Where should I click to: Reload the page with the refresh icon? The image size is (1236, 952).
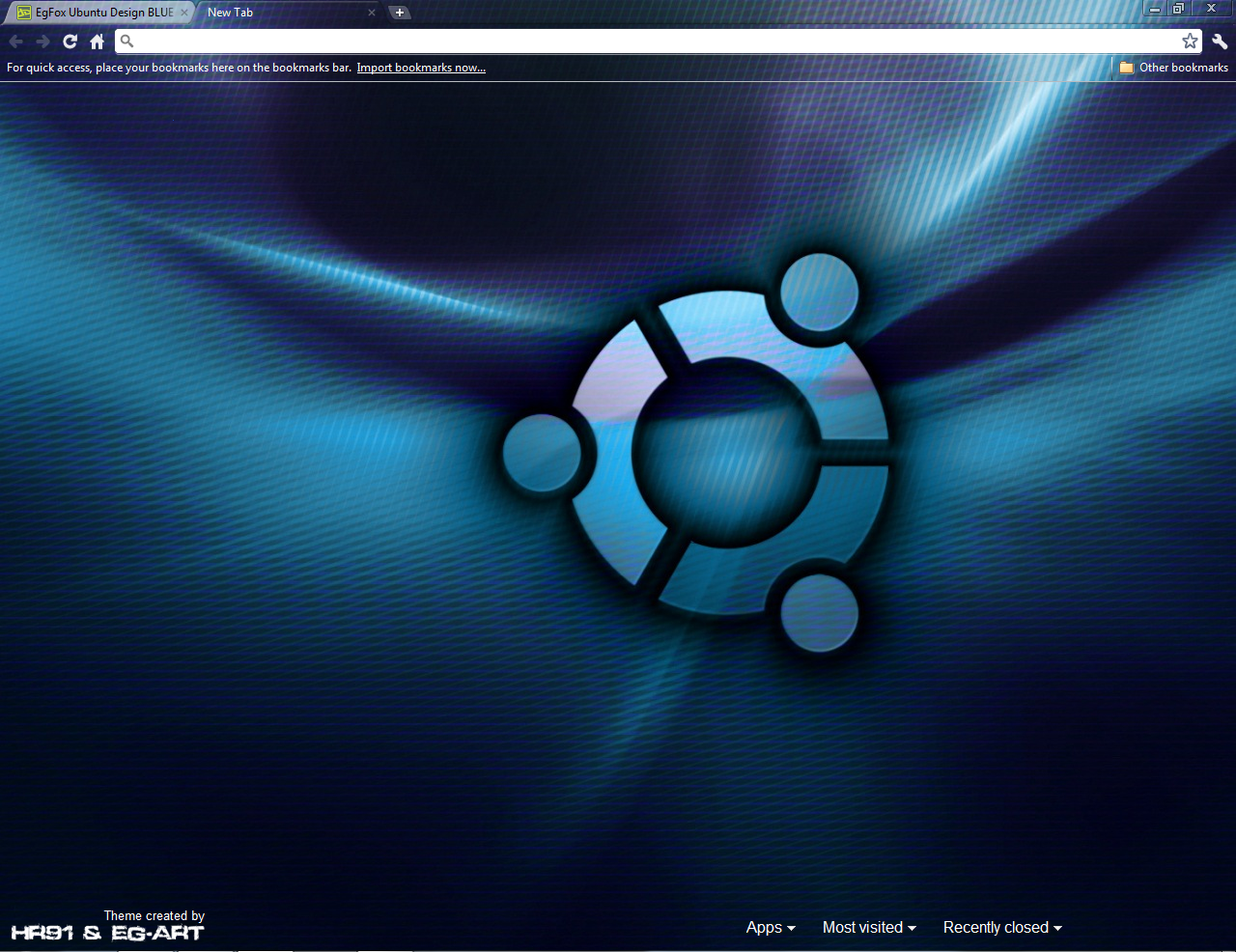[70, 42]
